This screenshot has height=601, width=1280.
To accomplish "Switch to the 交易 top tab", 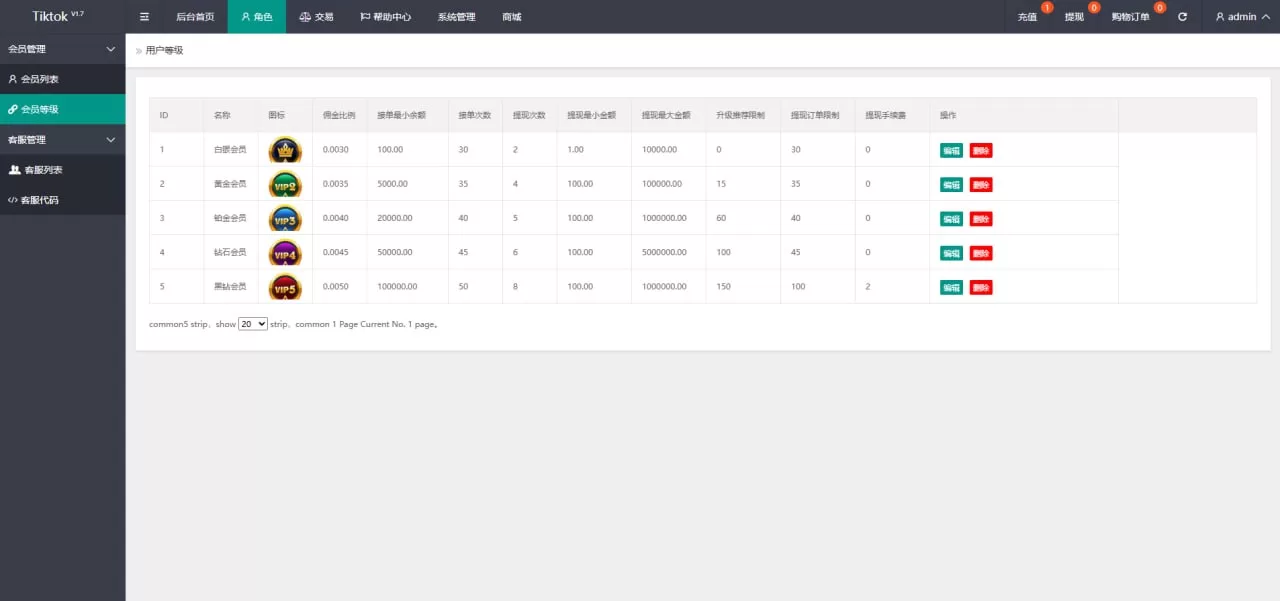I will coord(316,17).
